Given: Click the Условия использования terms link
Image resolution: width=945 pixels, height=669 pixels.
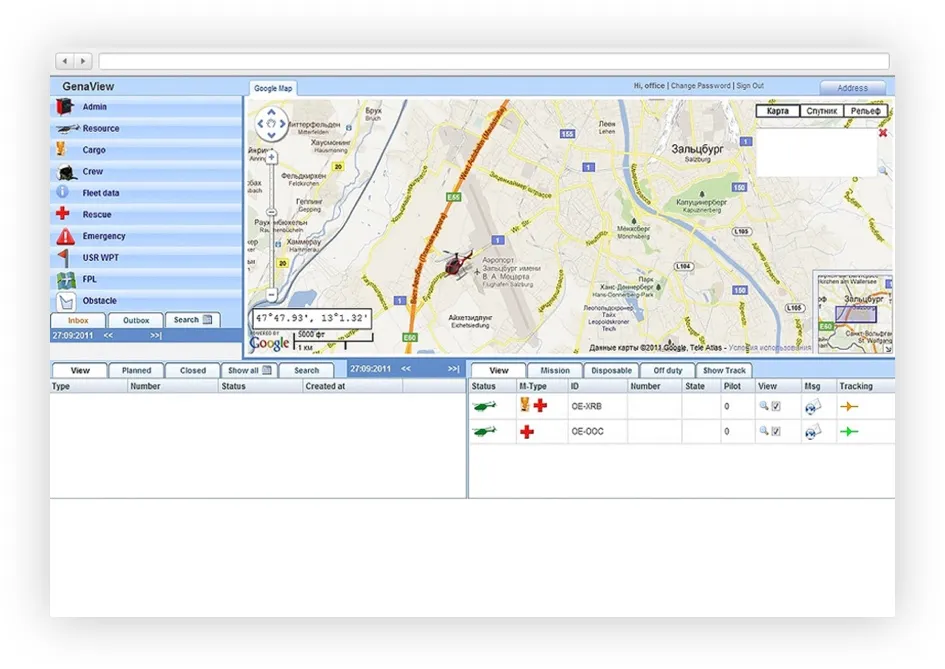Looking at the screenshot, I should pyautogui.click(x=770, y=348).
